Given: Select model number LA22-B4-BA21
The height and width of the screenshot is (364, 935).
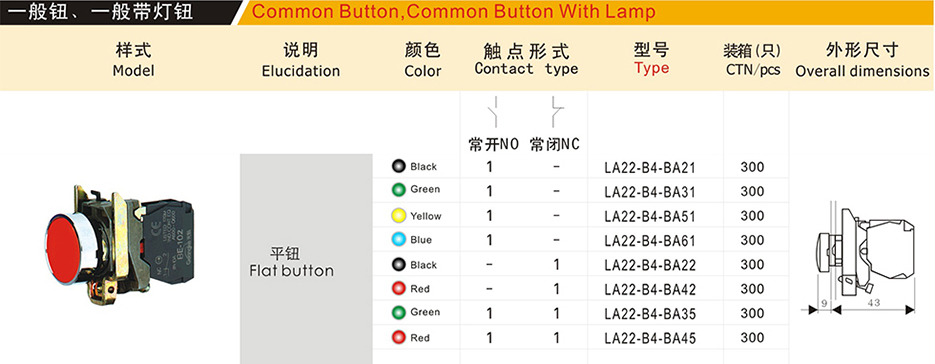Looking at the screenshot, I should 649,168.
